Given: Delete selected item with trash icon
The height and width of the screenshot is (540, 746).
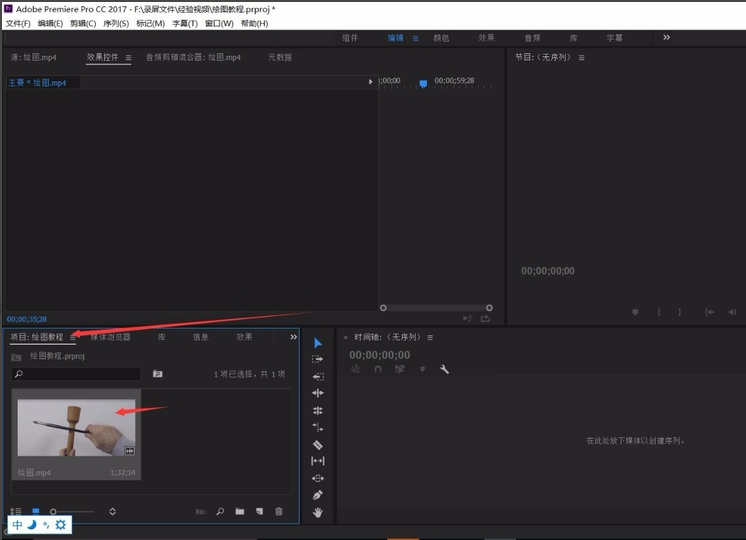Looking at the screenshot, I should tap(279, 511).
